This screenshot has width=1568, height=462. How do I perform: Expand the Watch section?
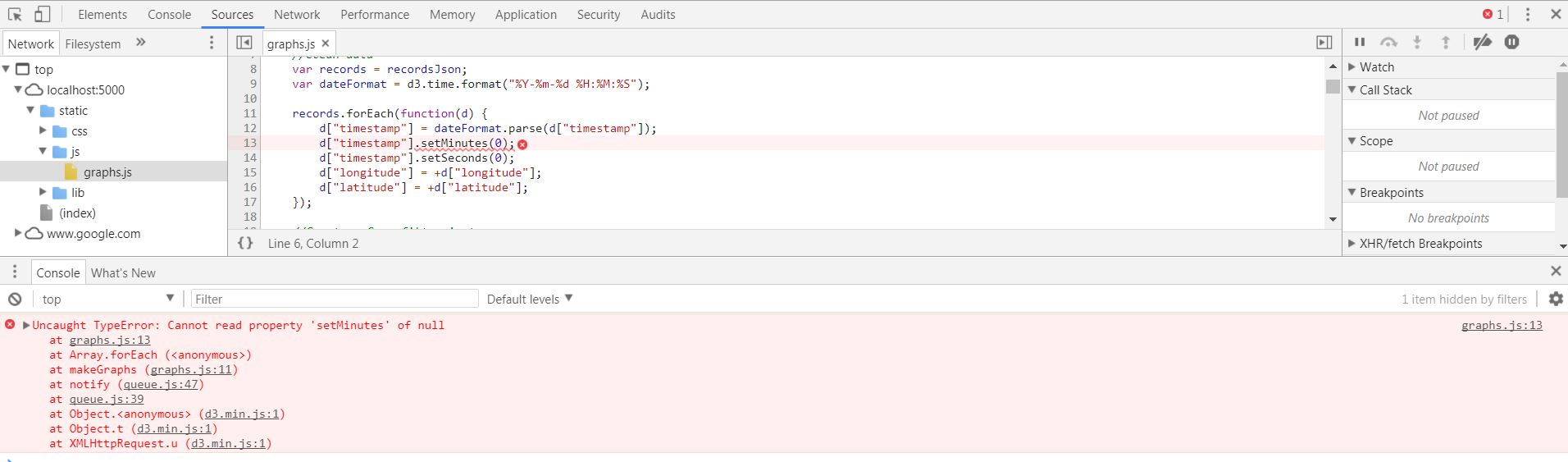[x=1352, y=66]
